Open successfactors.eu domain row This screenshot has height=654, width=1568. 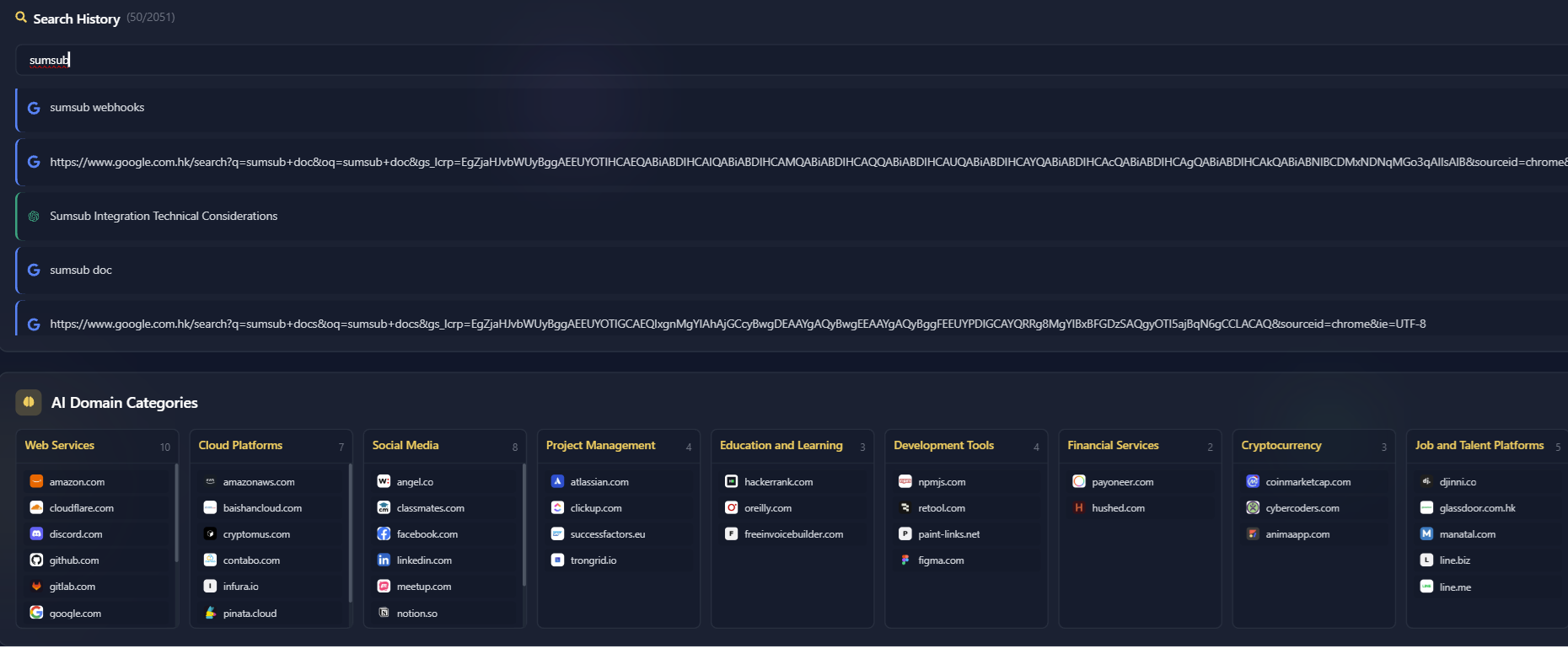[x=618, y=534]
